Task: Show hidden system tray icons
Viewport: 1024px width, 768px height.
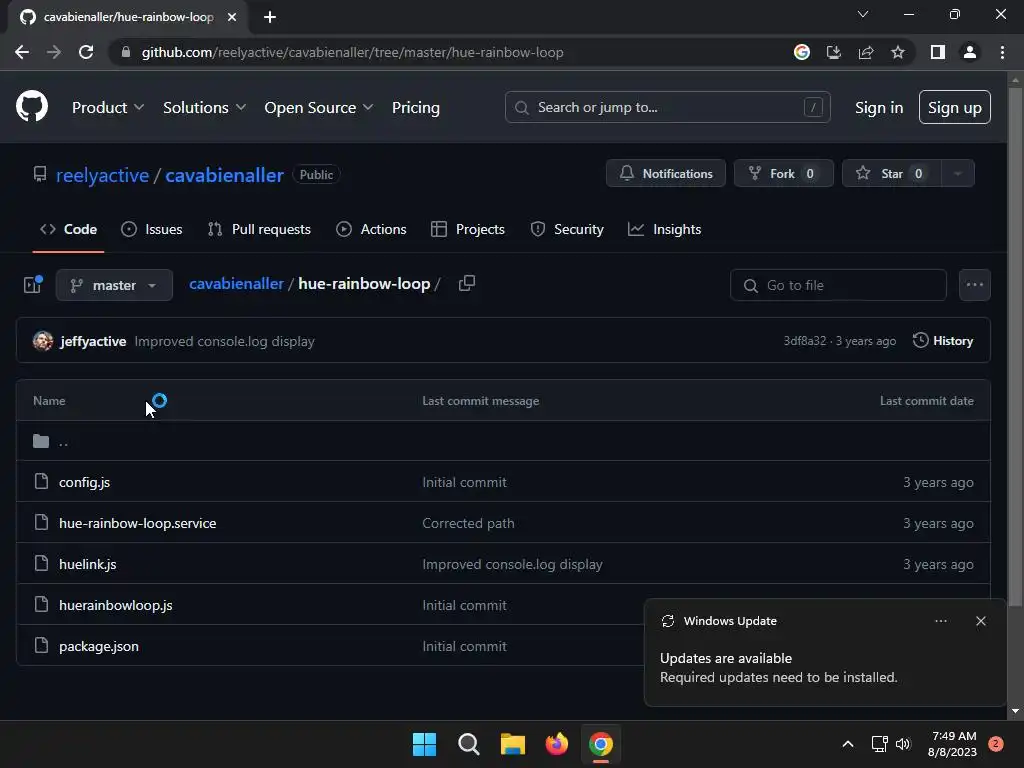Action: (x=848, y=744)
